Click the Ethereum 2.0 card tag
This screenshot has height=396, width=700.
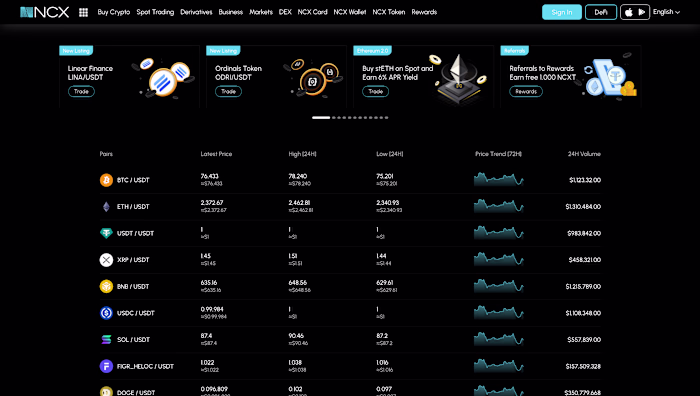pyautogui.click(x=372, y=50)
